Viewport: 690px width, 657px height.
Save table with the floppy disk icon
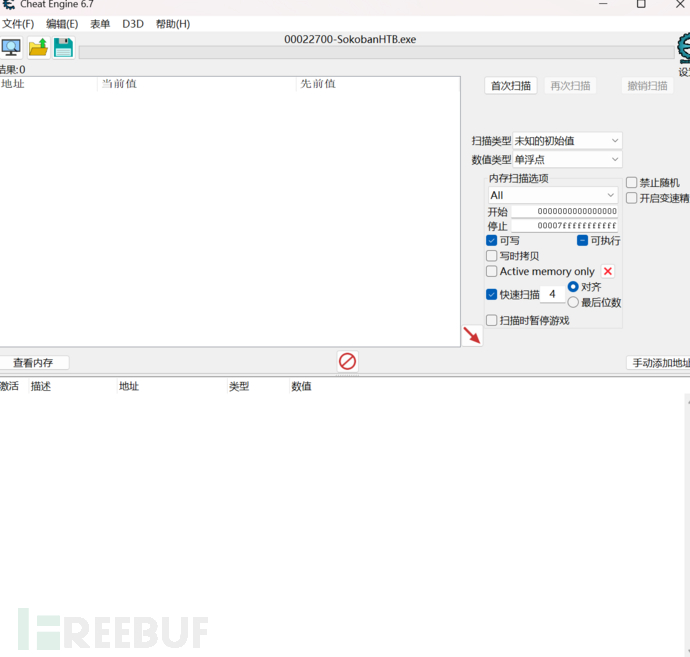(x=63, y=48)
